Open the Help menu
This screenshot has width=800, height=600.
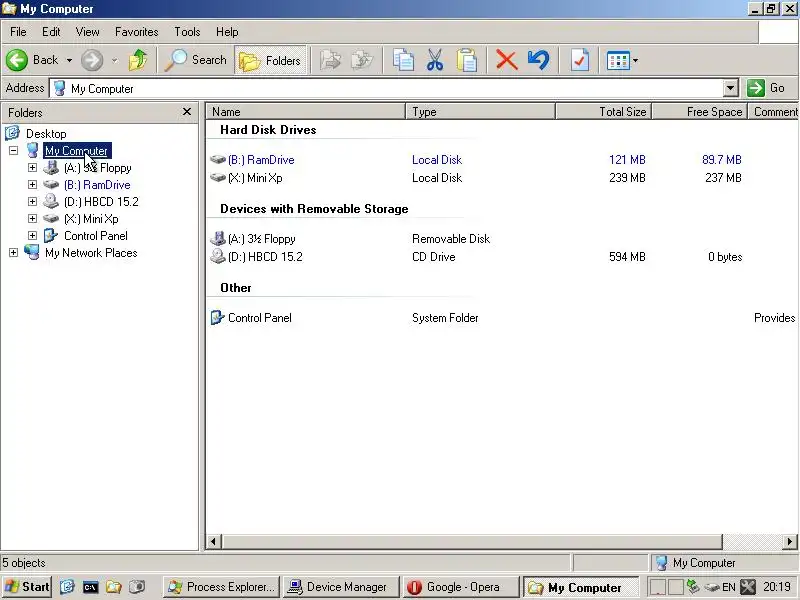click(x=227, y=32)
